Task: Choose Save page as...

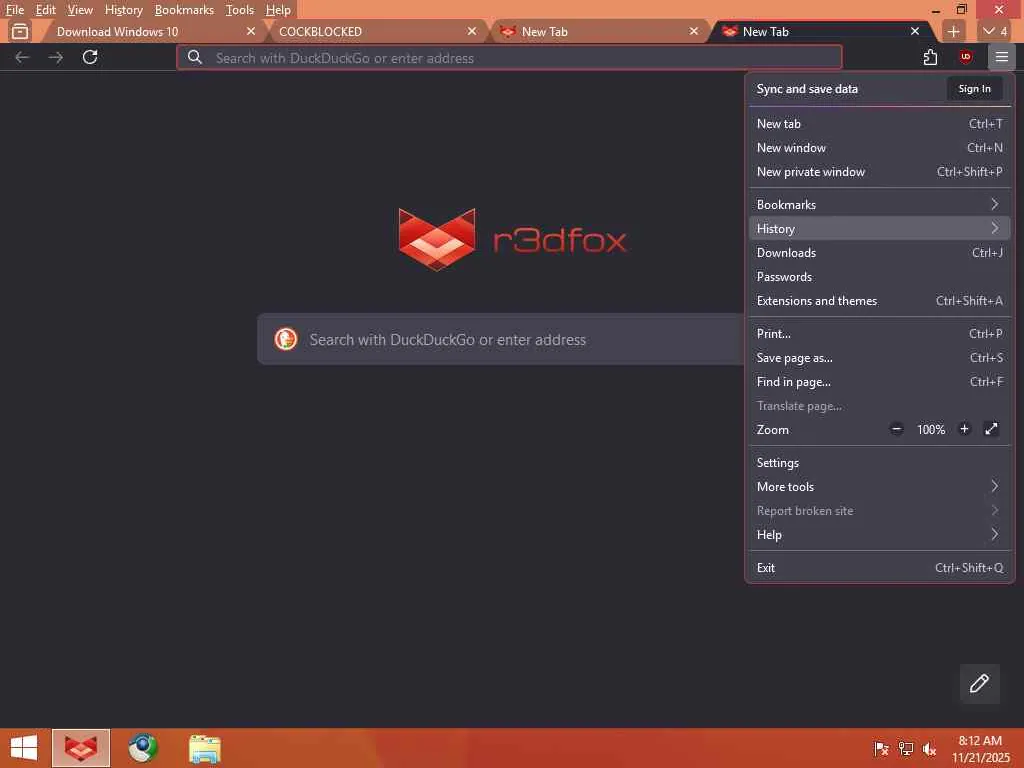Action: (x=880, y=358)
